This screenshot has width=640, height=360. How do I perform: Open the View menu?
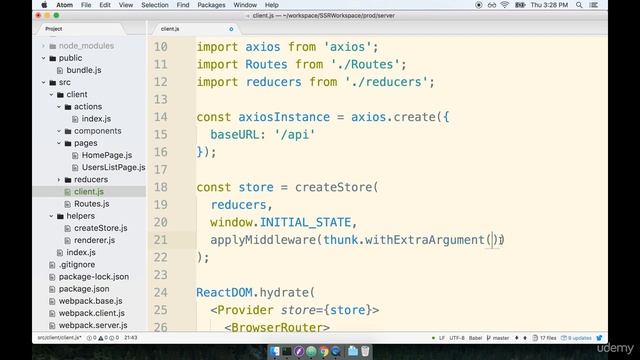(126, 5)
